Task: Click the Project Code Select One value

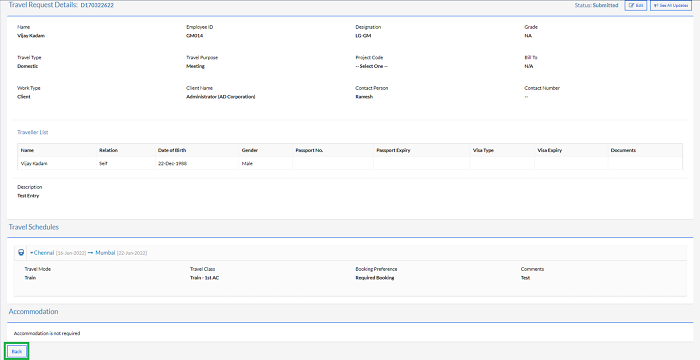Action: (371, 66)
